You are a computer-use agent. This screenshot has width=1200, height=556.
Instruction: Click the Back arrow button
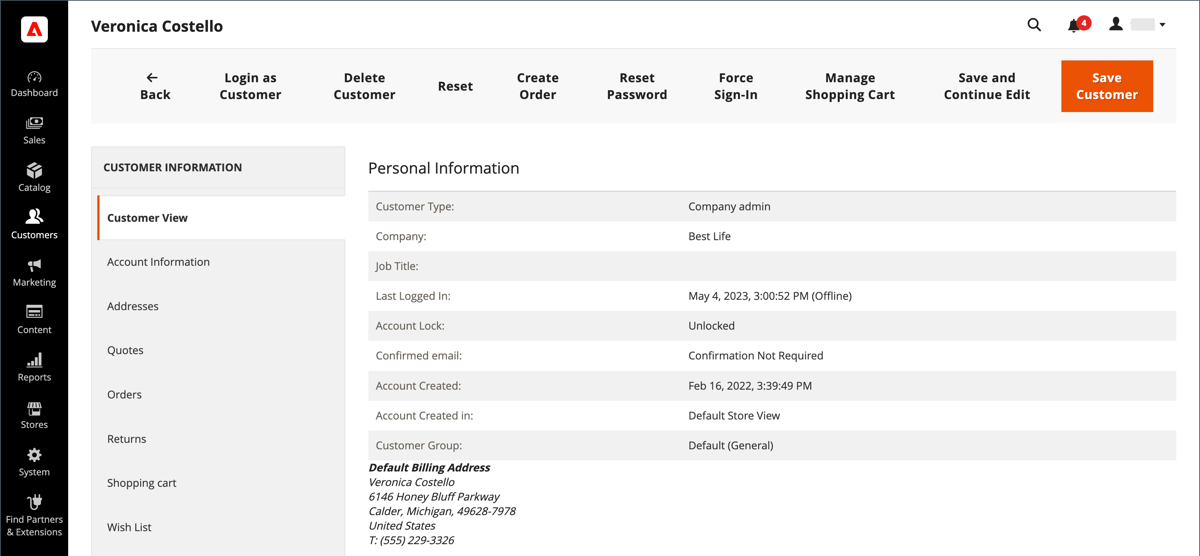[x=154, y=86]
